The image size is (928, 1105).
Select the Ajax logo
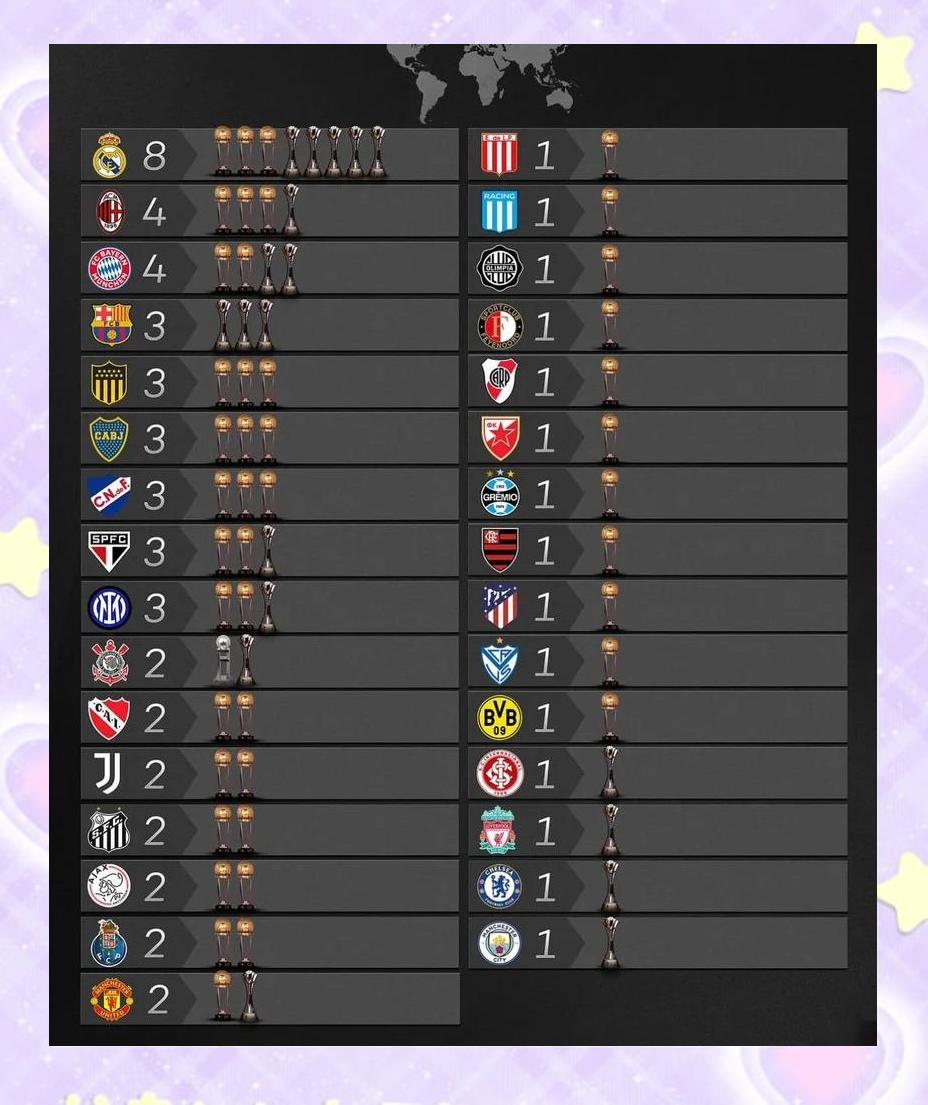[x=109, y=886]
